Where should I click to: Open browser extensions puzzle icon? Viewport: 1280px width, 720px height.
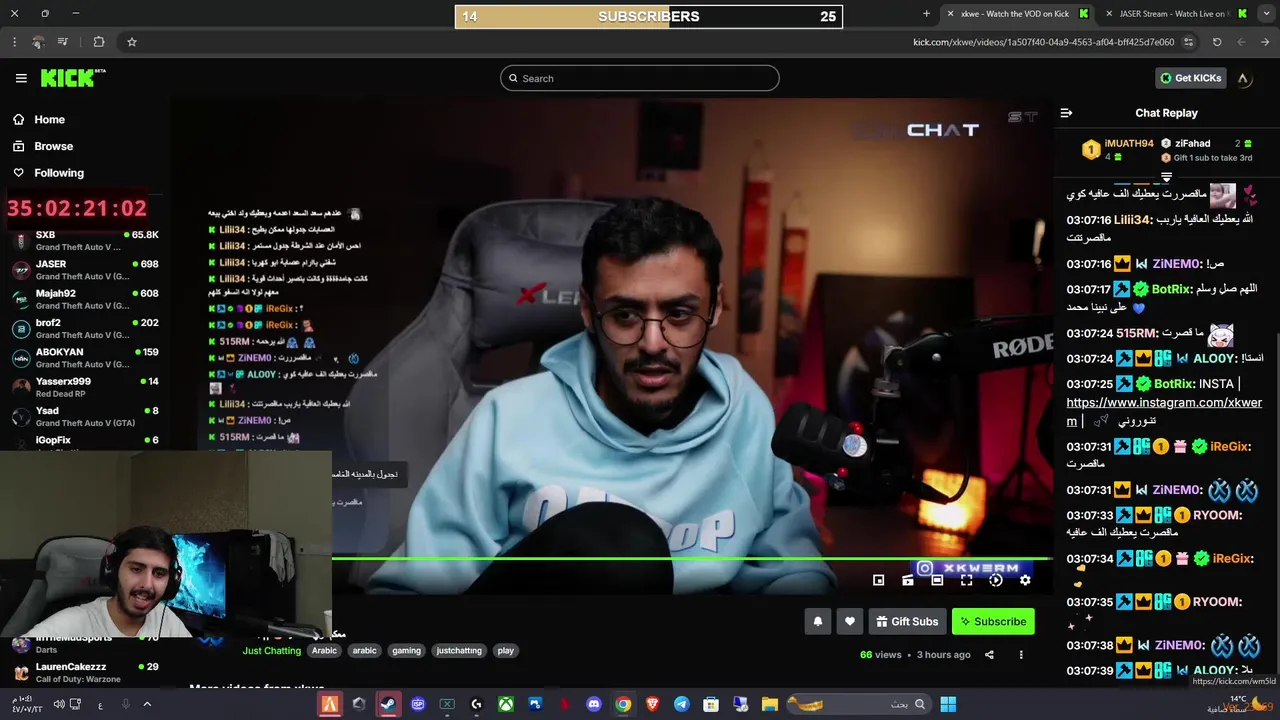click(98, 42)
